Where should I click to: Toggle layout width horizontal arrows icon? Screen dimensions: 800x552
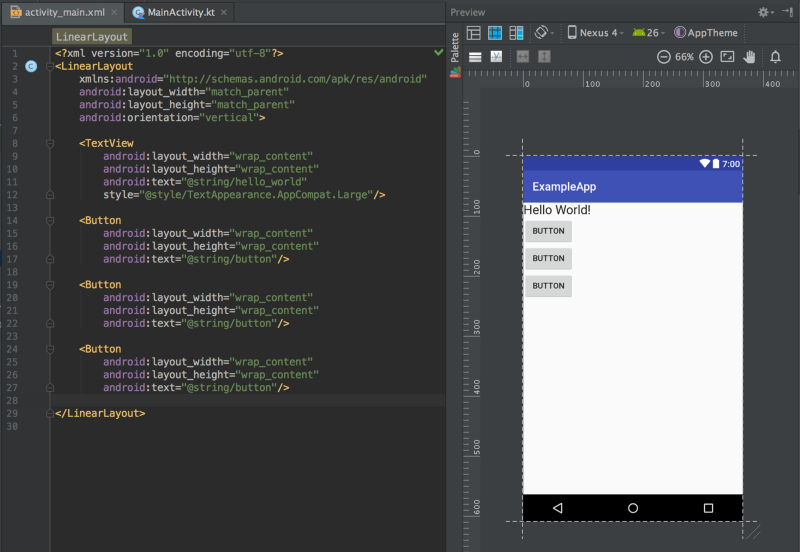point(523,57)
